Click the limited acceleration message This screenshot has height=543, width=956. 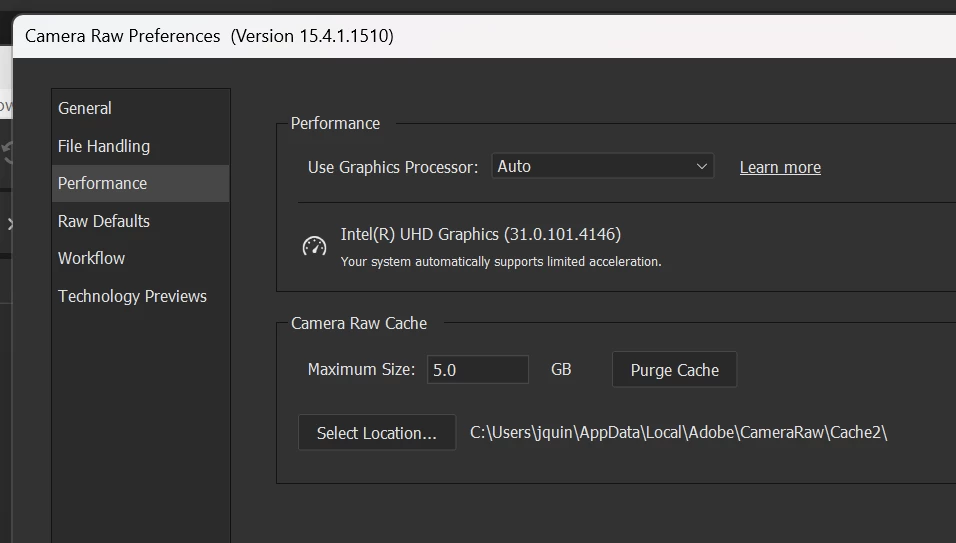(501, 262)
